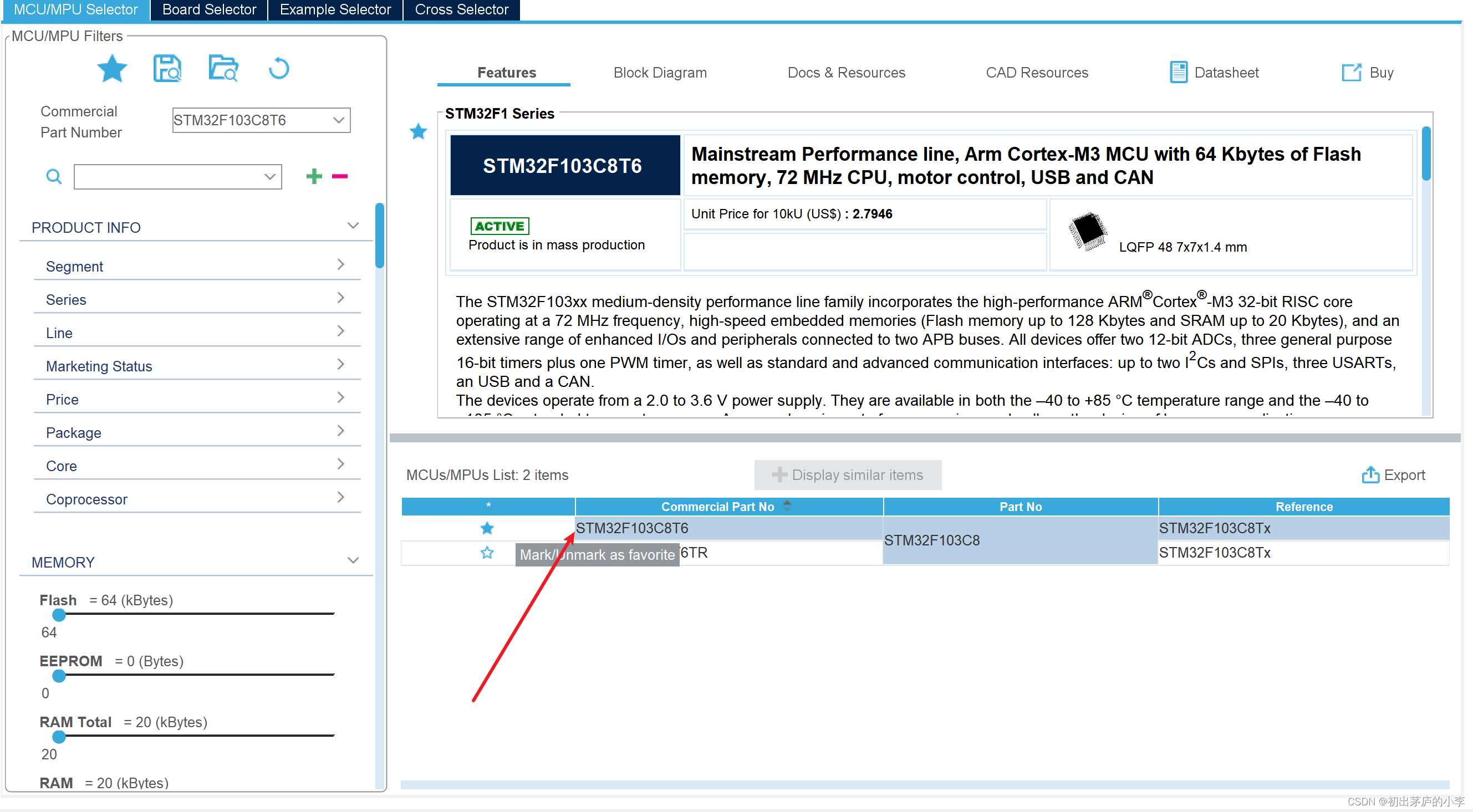This screenshot has height=812, width=1473.
Task: Click the search input field in filters
Action: point(175,176)
